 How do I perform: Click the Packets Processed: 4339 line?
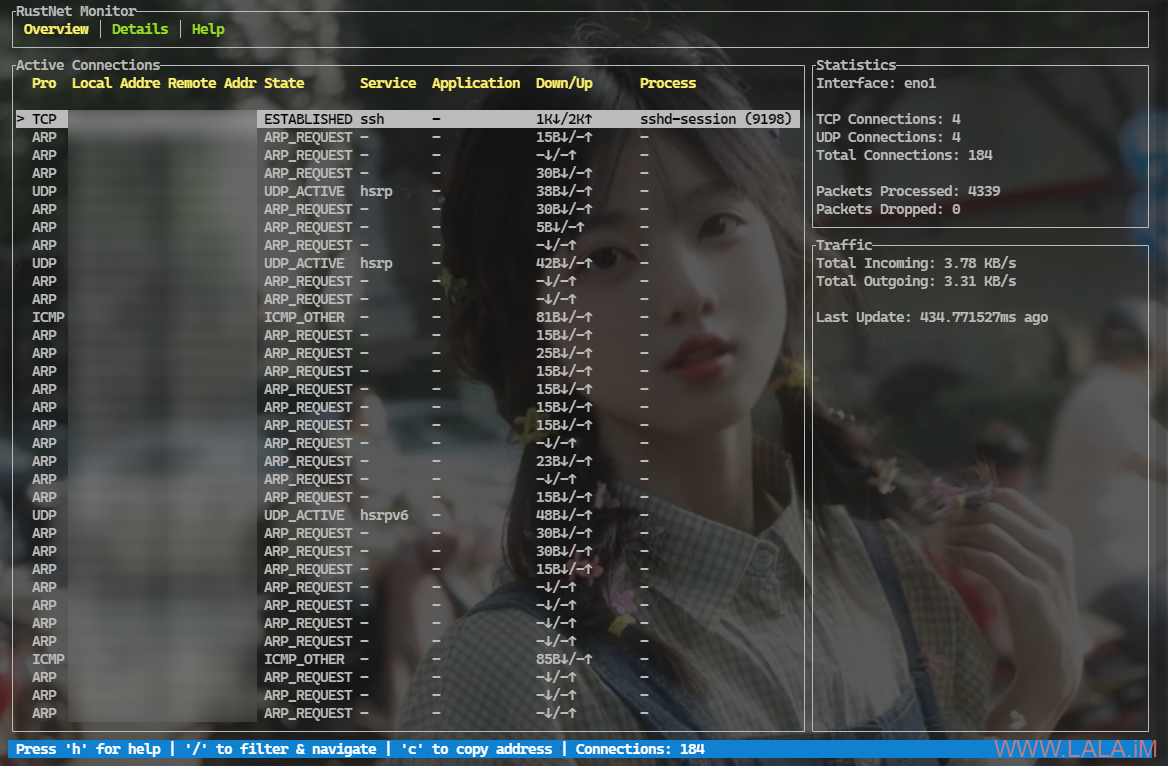coord(908,192)
